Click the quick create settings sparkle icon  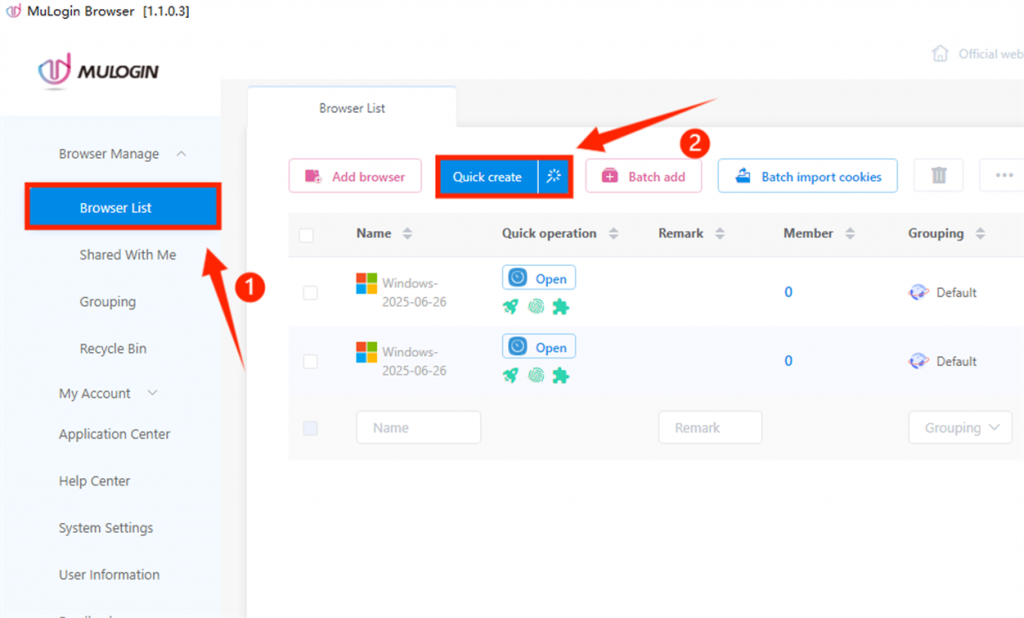click(x=554, y=176)
